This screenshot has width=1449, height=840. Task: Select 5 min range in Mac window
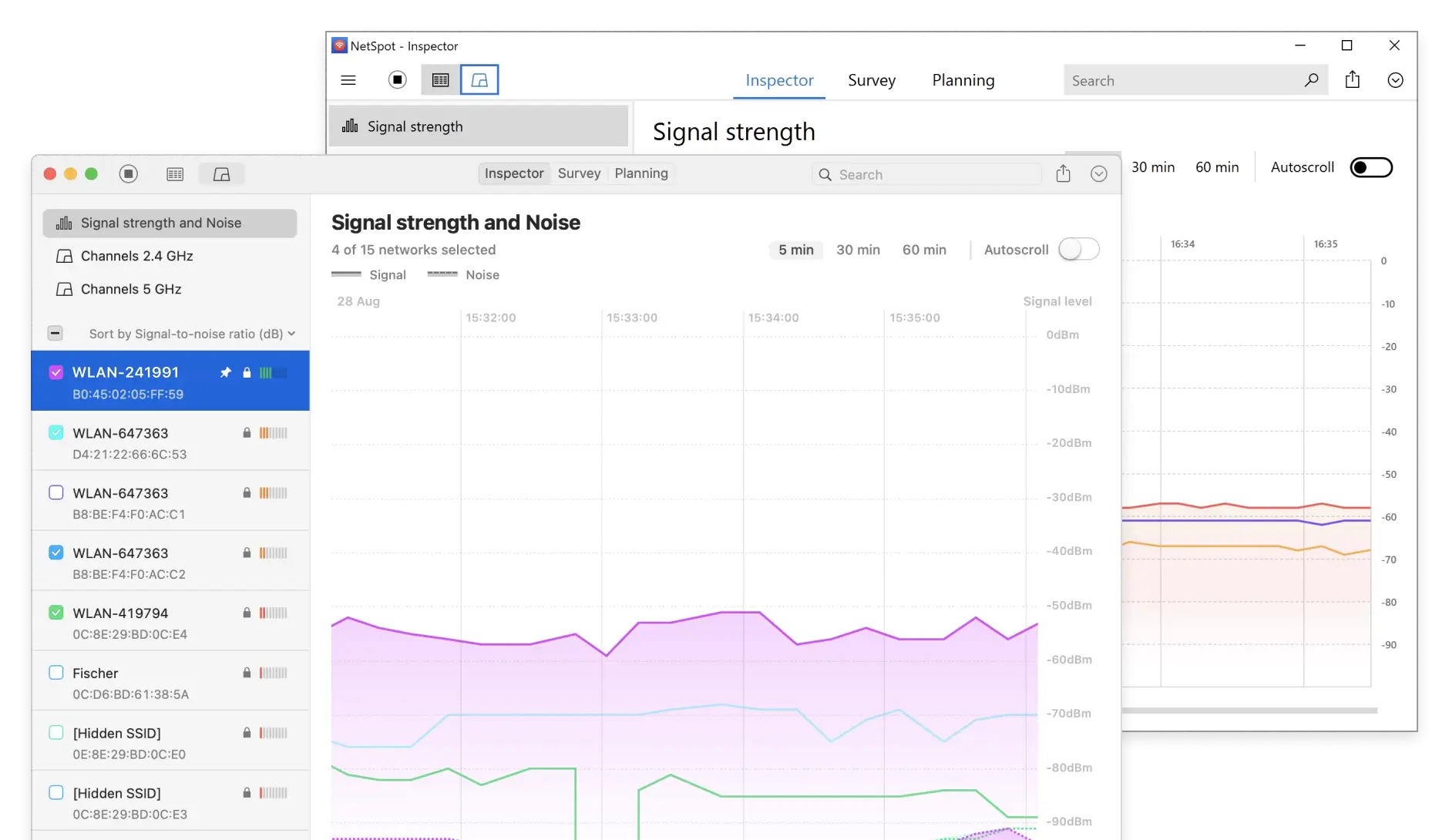[796, 250]
